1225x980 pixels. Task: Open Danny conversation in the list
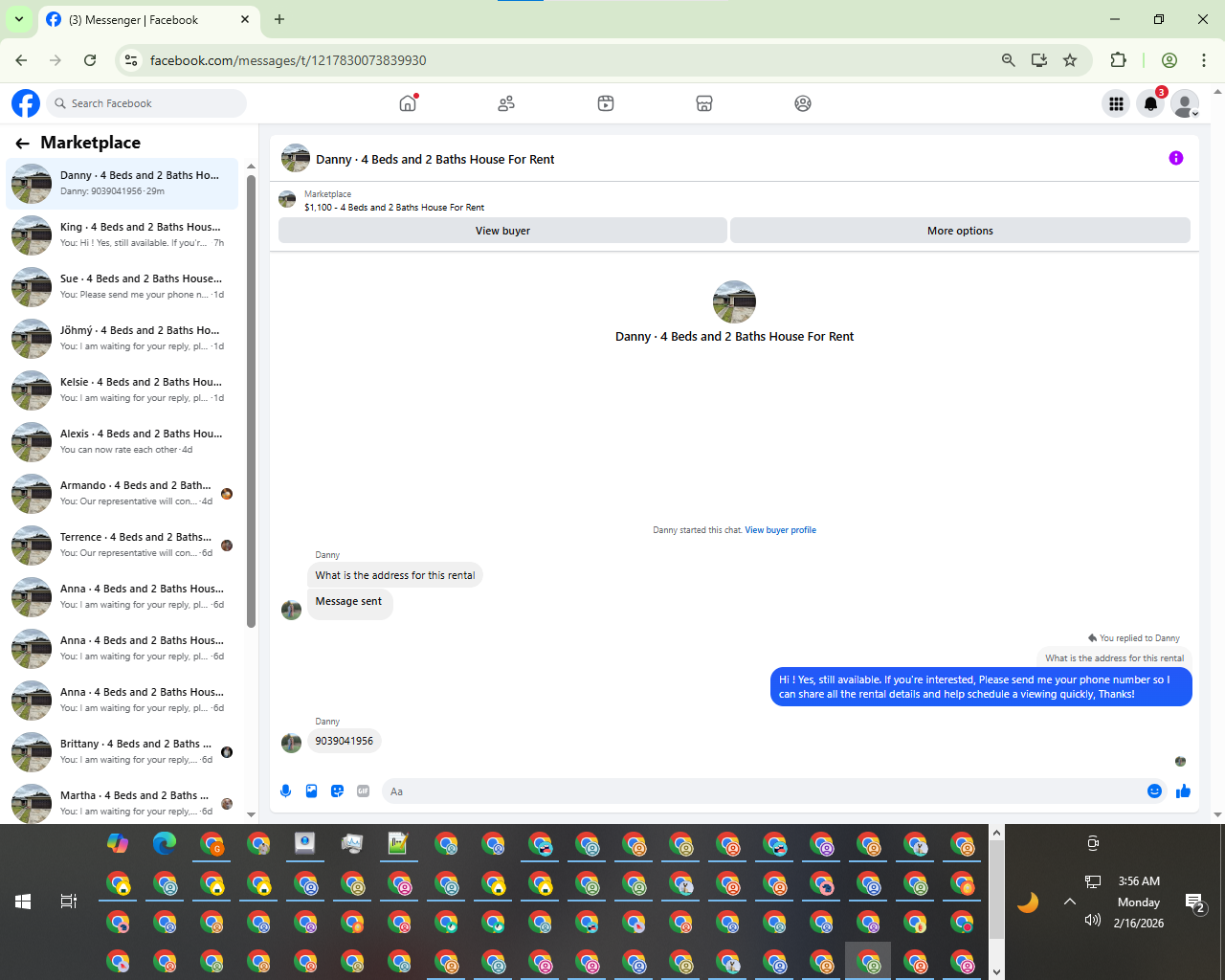click(x=122, y=184)
